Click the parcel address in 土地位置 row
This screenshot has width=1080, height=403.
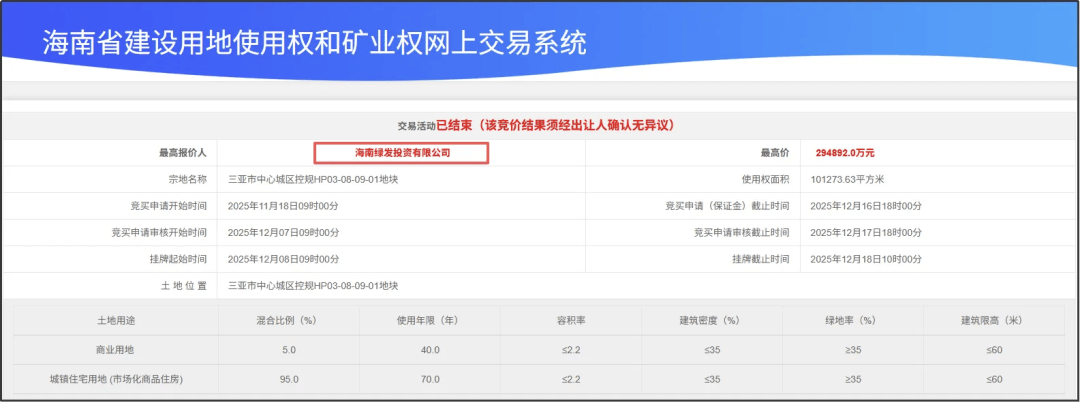click(x=313, y=286)
